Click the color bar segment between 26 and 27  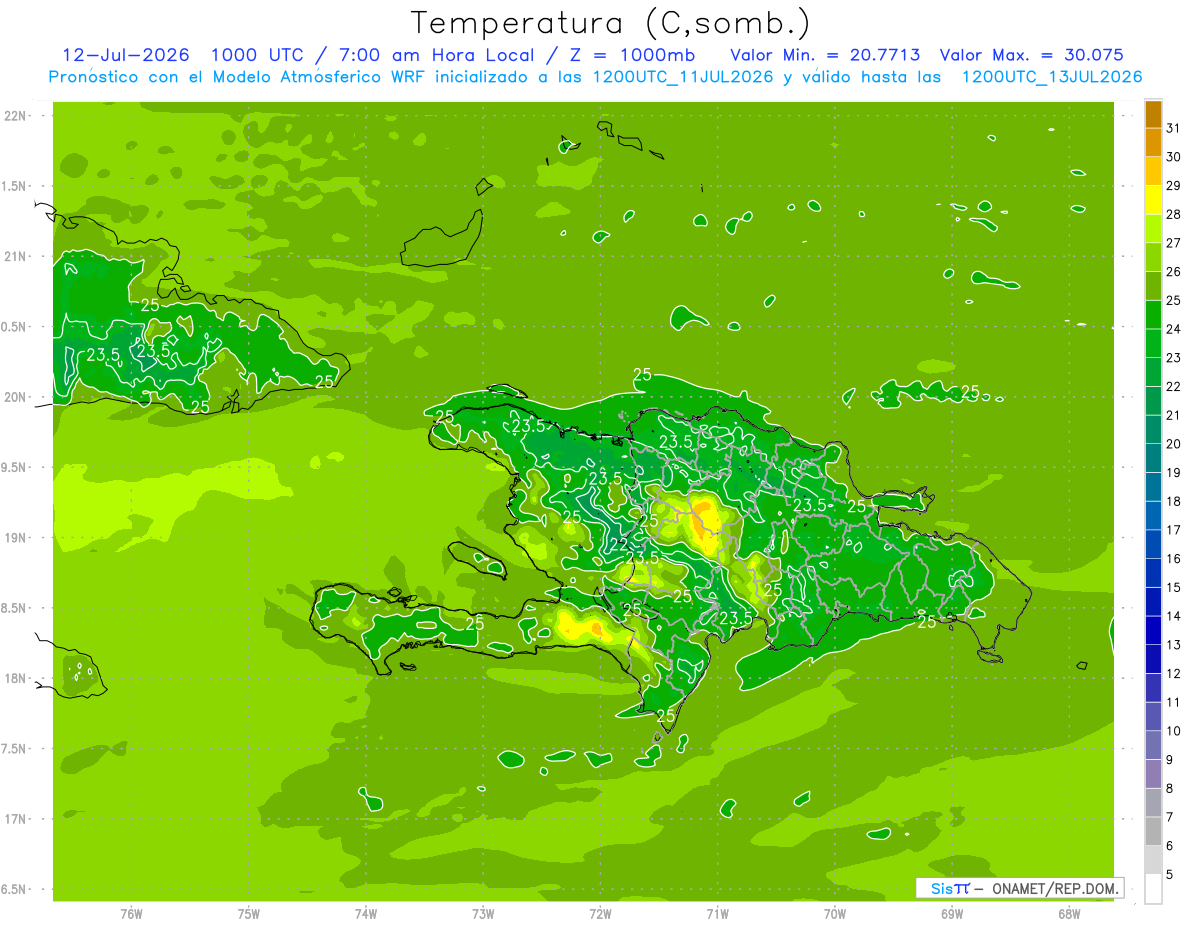(1153, 257)
